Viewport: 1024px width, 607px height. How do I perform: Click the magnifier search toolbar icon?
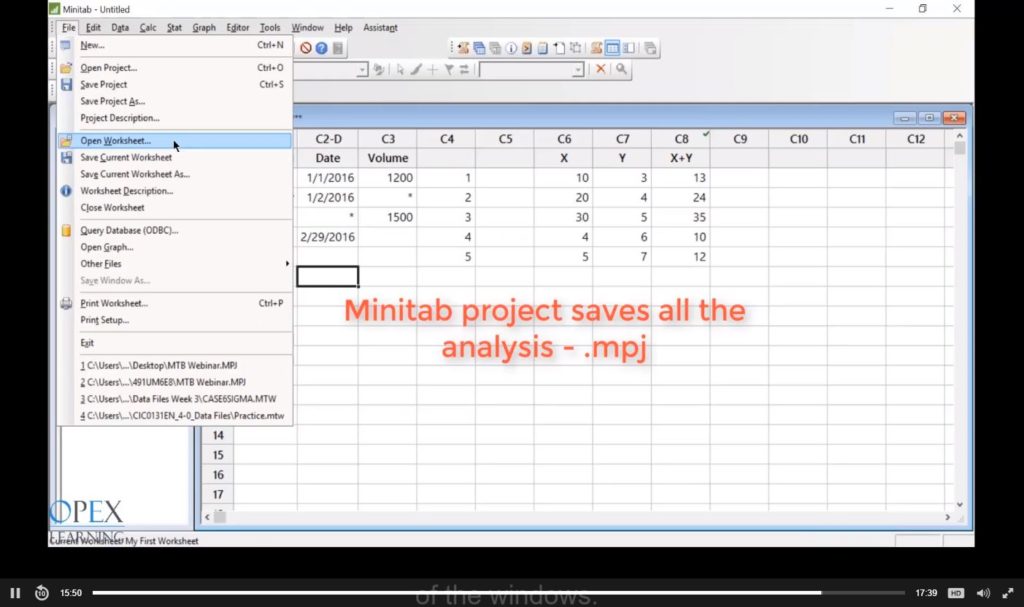622,68
